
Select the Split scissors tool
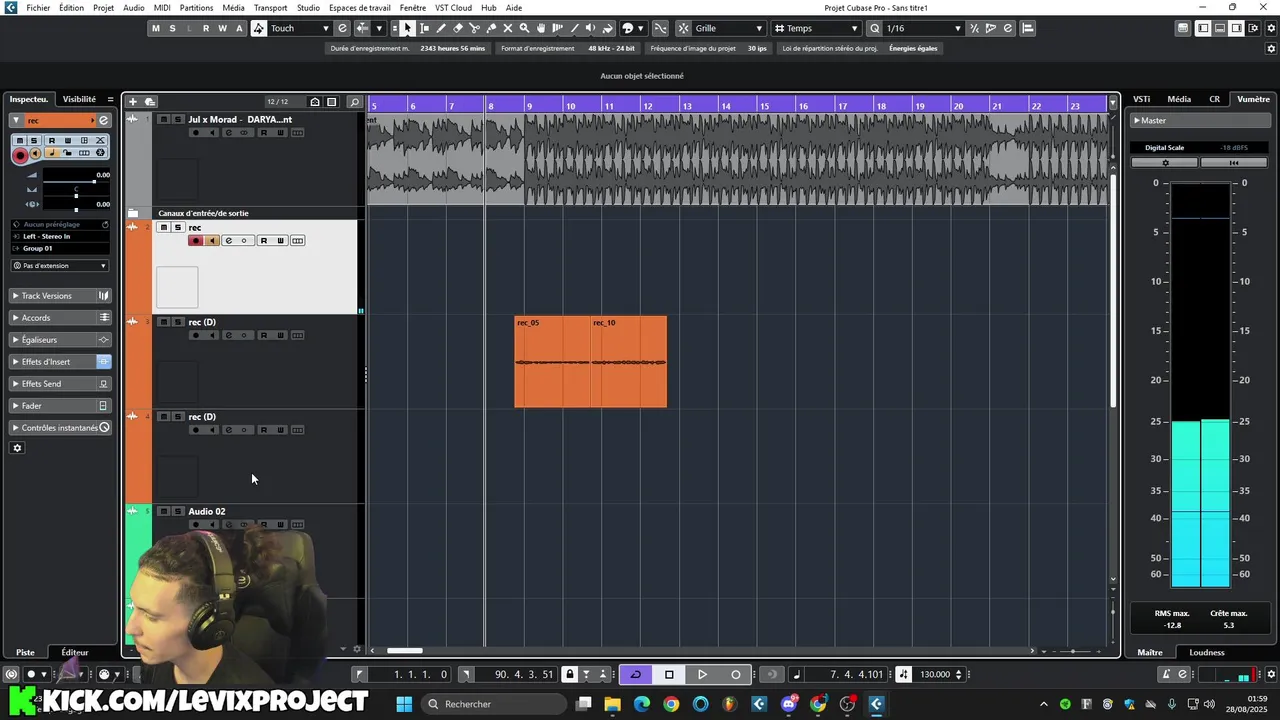474,28
